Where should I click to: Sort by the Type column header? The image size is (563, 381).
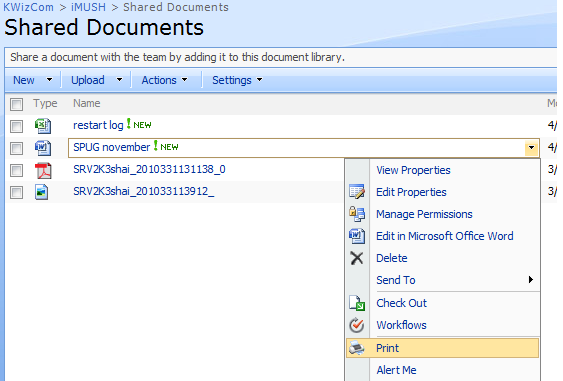(x=45, y=103)
